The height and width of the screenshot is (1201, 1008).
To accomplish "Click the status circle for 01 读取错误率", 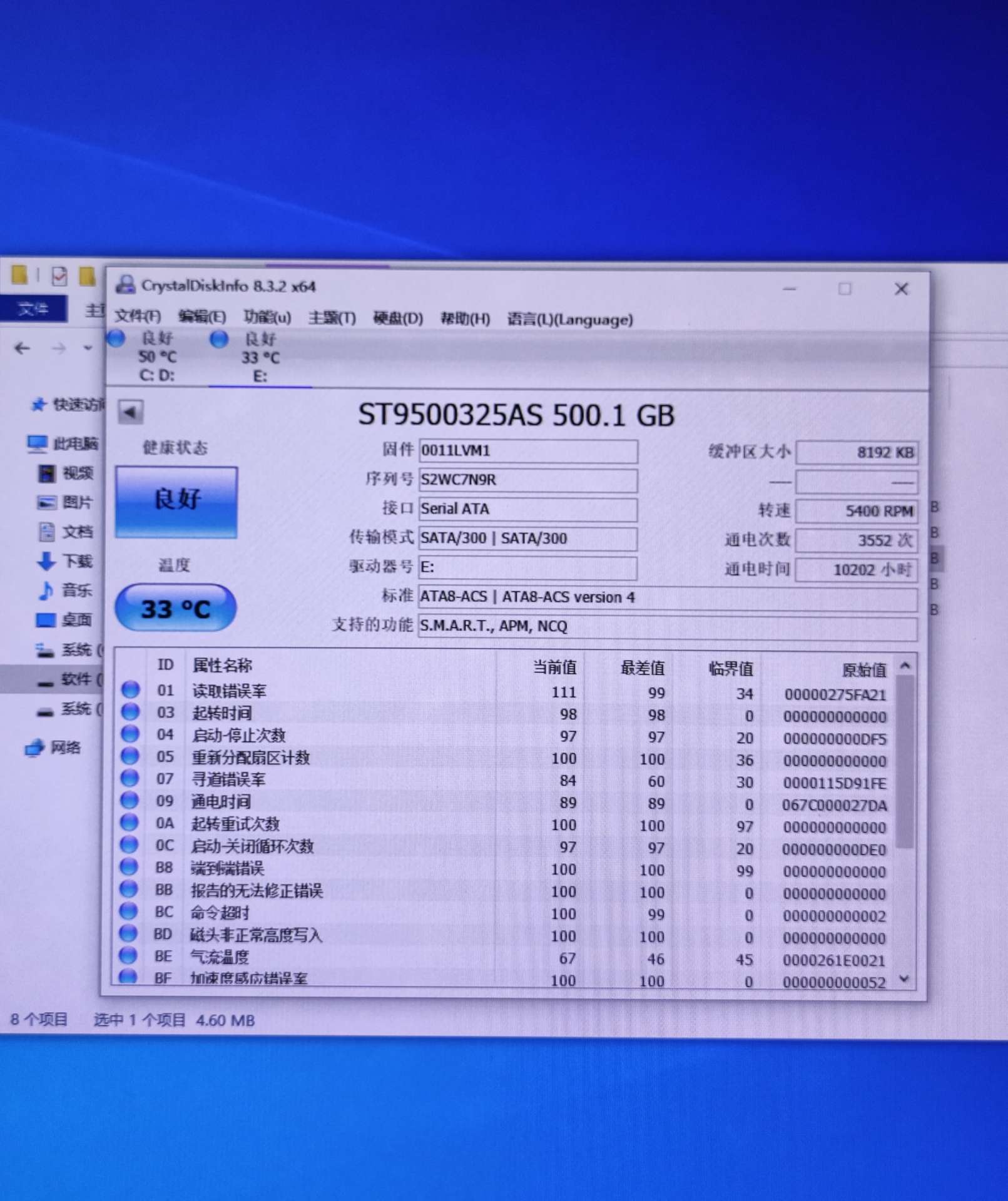I will pos(130,689).
